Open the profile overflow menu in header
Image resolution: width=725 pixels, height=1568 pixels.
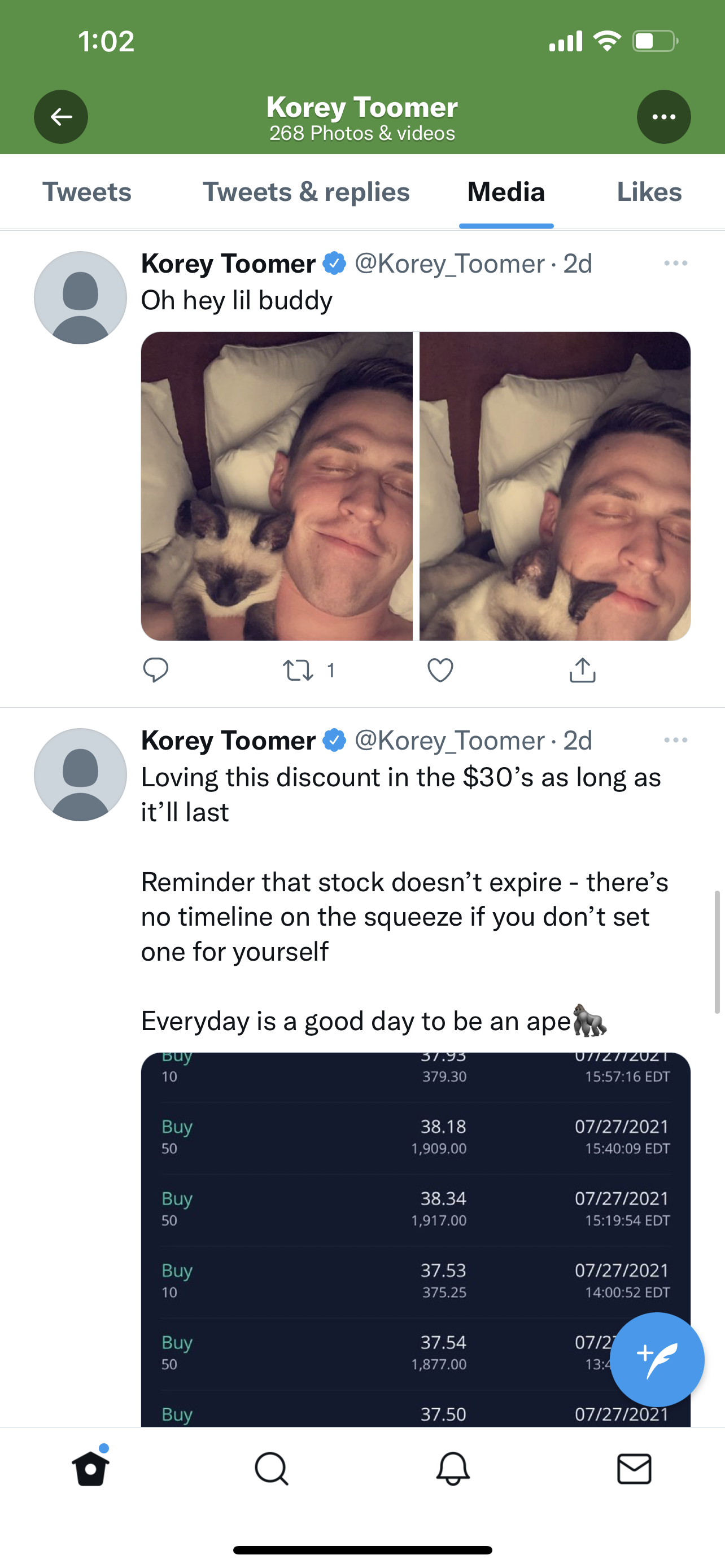coord(663,117)
